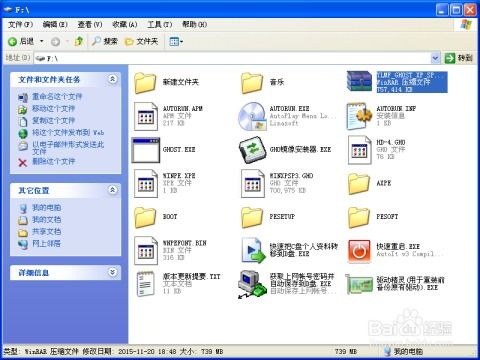480x360 pixels.
Task: Open the 查看(V) menu
Action: [90, 24]
